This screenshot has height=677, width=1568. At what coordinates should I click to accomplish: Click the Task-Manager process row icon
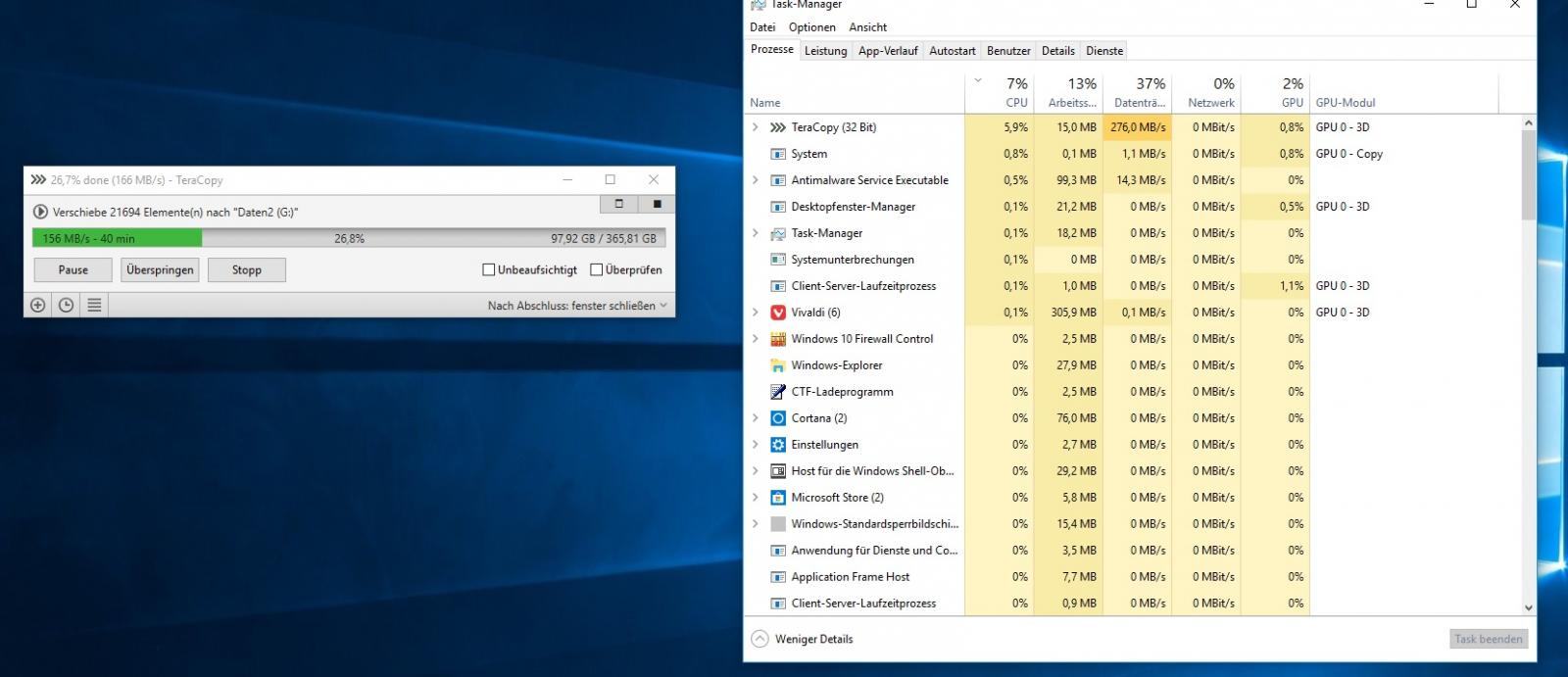[x=778, y=233]
